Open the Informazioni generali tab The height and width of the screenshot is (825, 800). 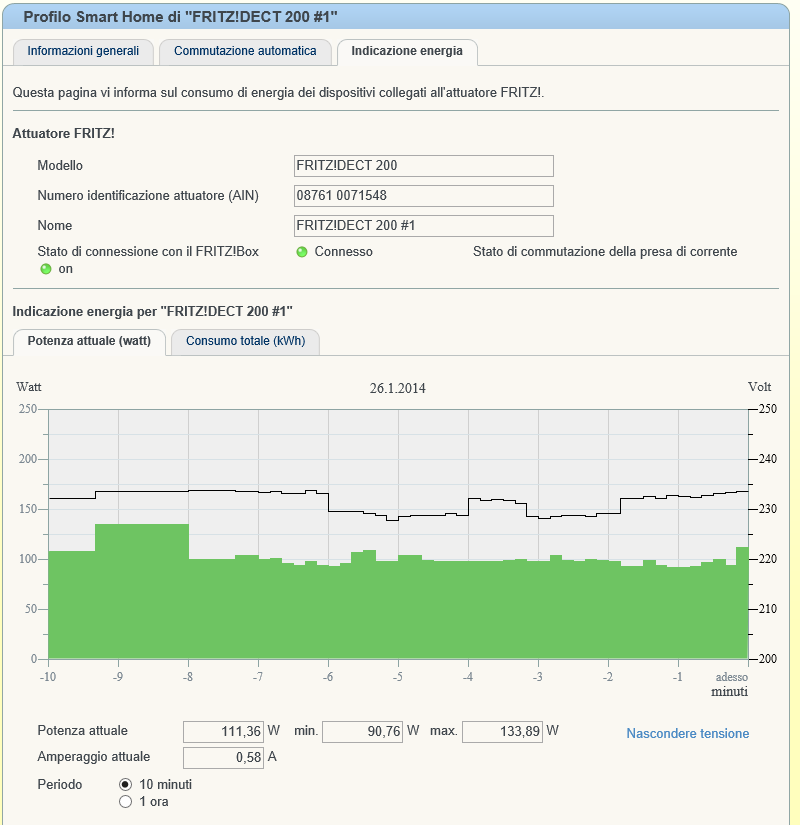[x=83, y=52]
